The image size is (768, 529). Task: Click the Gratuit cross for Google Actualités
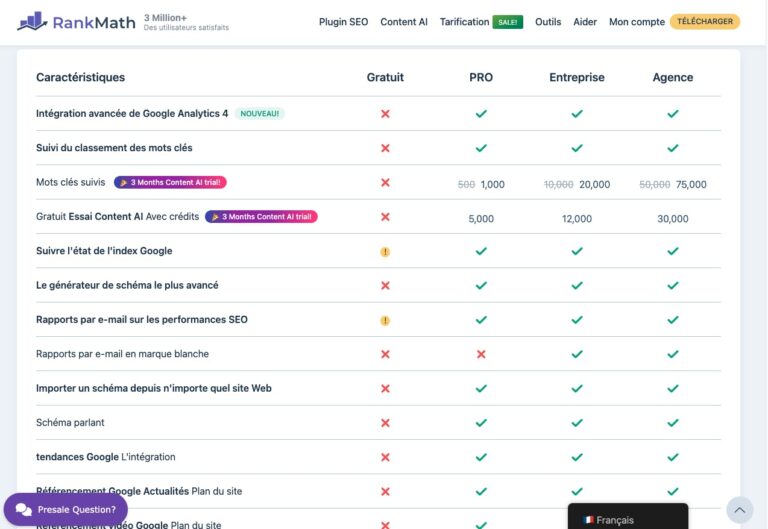[385, 491]
